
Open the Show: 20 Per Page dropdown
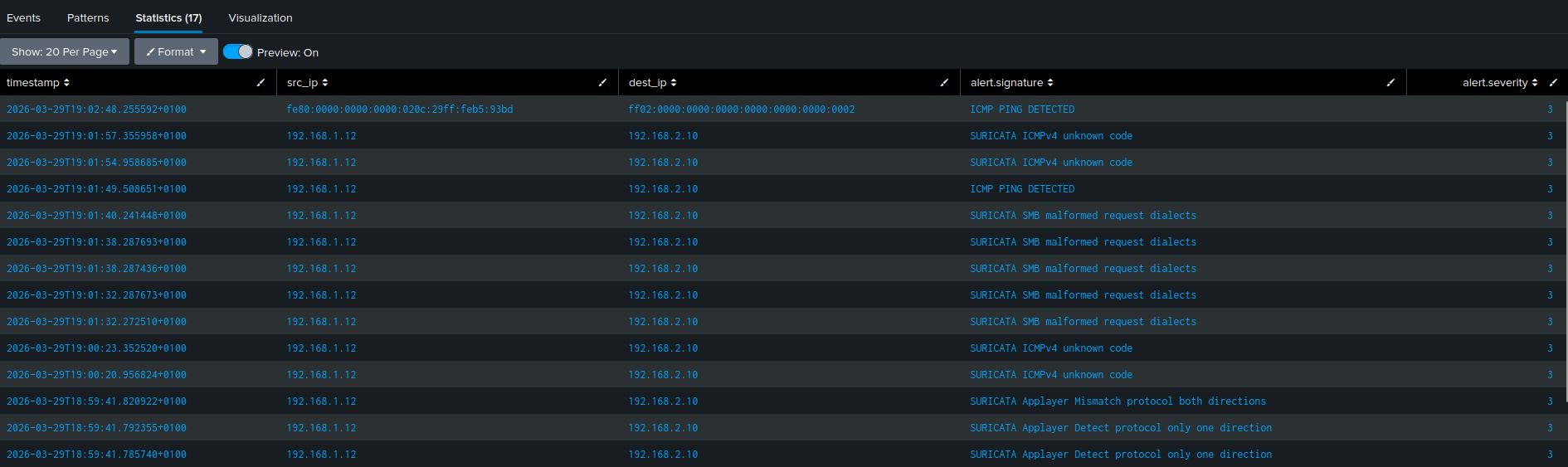[x=65, y=51]
